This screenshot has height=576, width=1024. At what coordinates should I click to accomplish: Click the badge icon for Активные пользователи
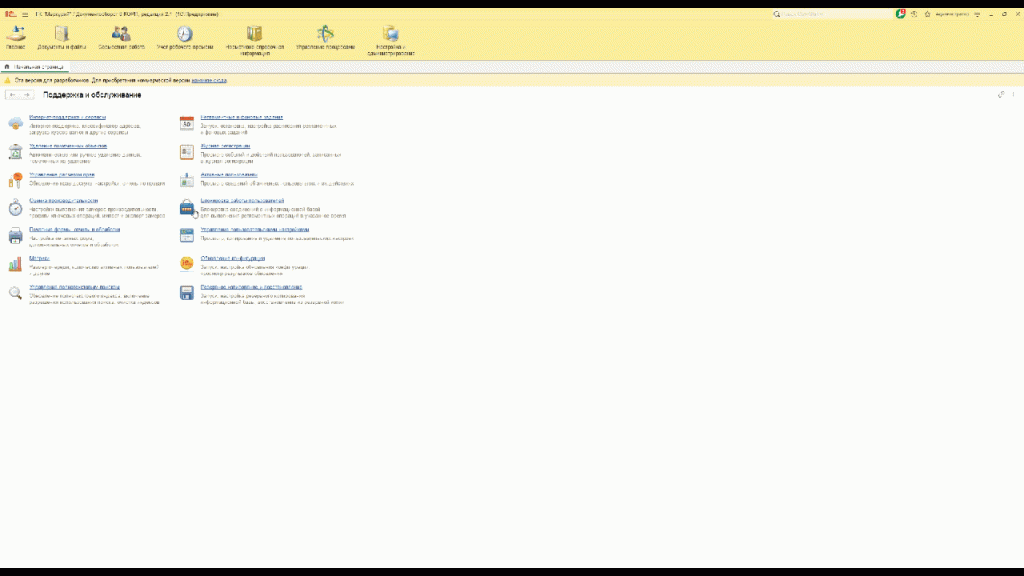click(x=187, y=180)
